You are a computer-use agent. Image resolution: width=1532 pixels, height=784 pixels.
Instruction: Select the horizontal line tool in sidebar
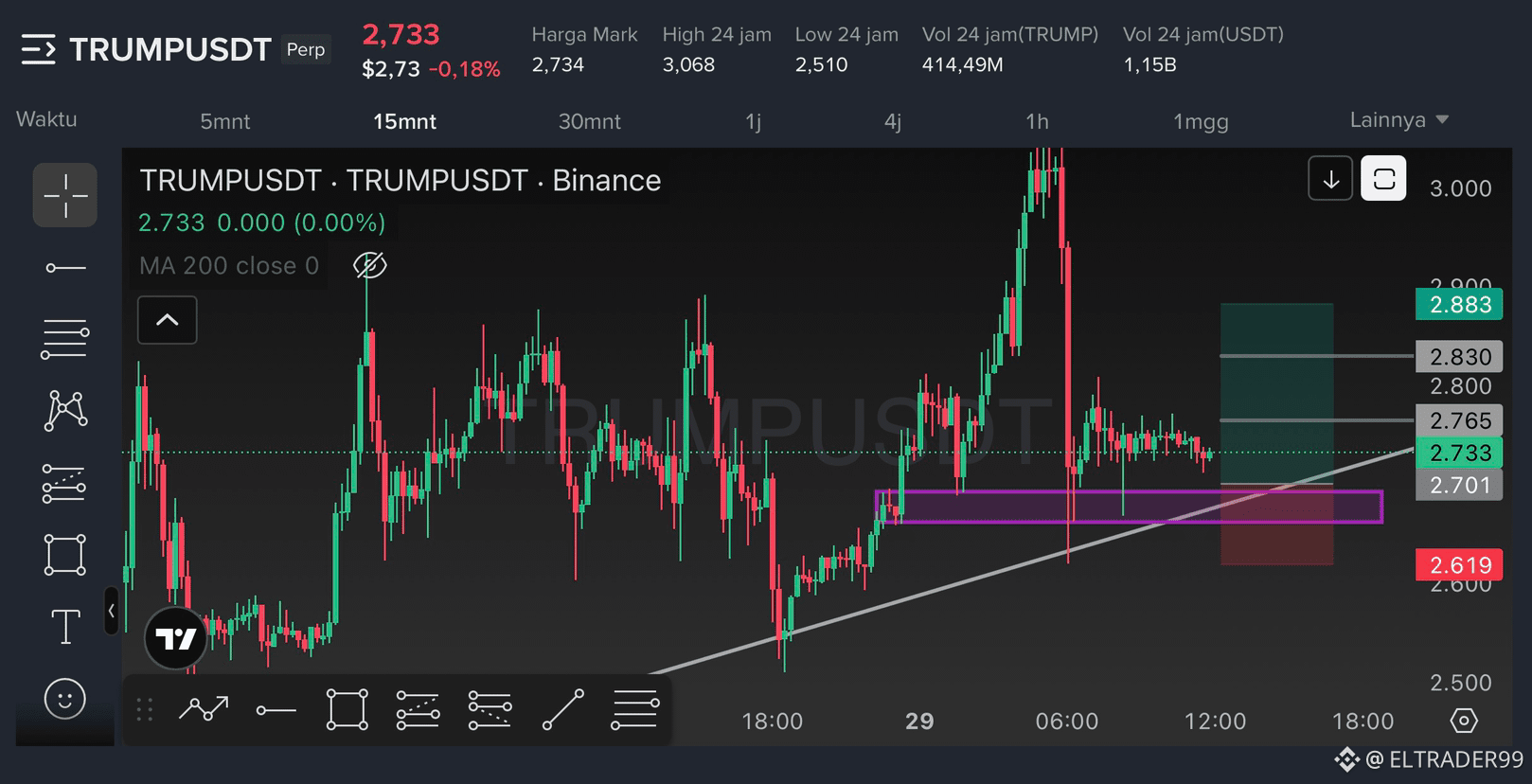65,268
